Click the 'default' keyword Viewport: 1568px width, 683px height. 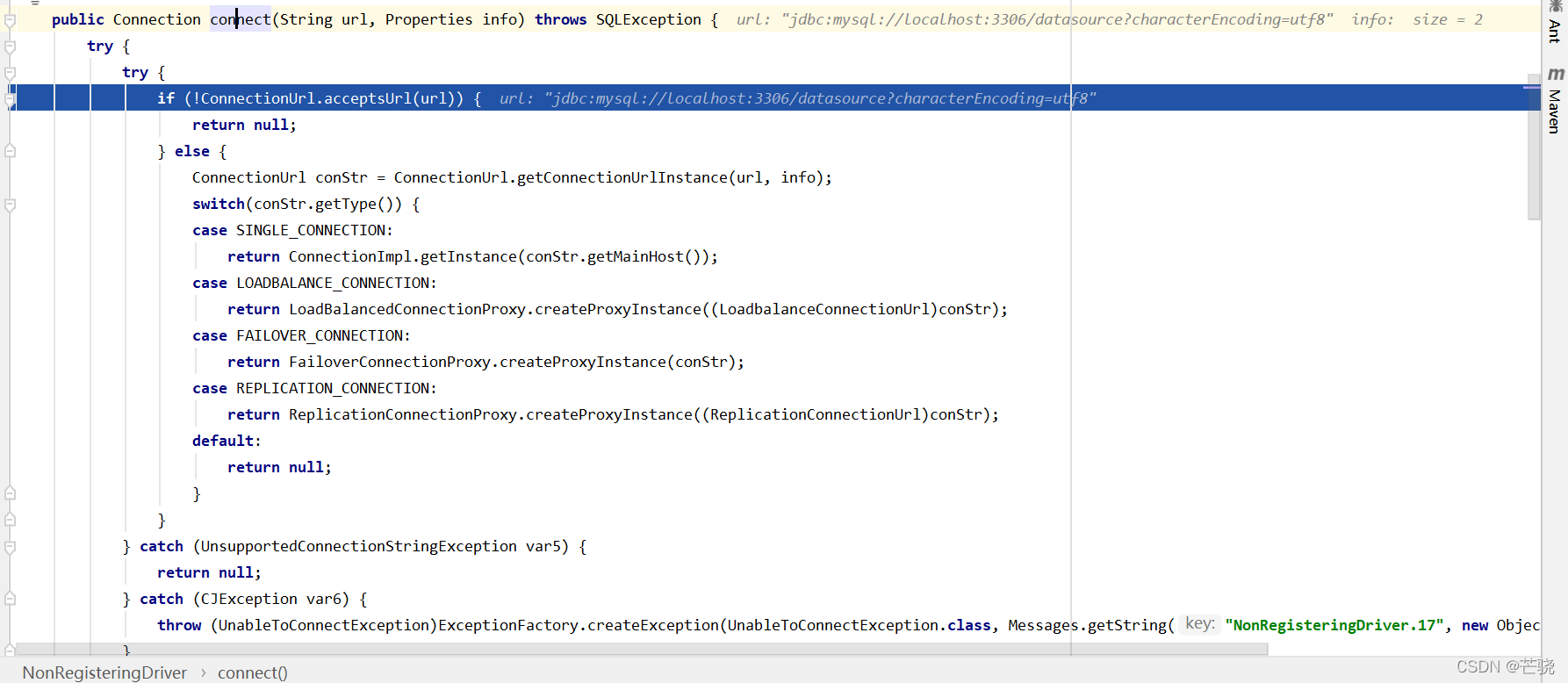[x=223, y=441]
